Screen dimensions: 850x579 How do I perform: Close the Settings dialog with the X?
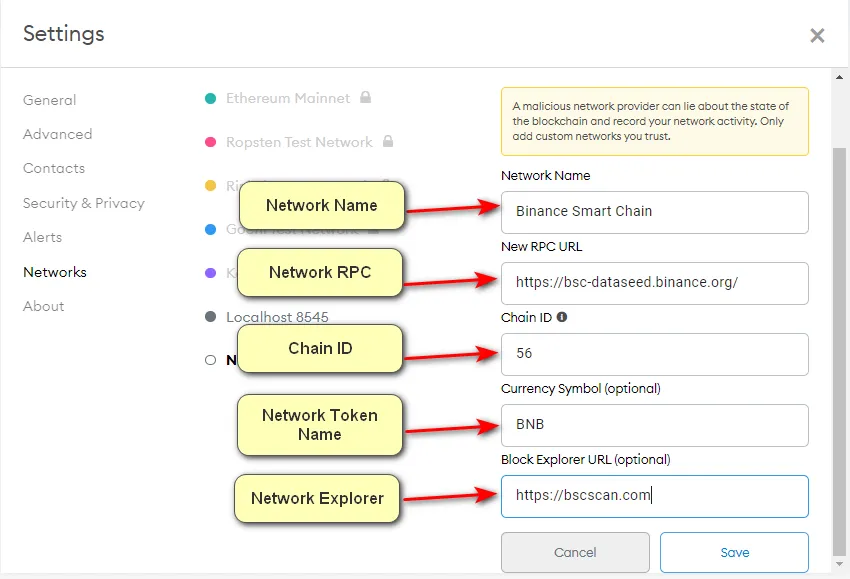[x=817, y=36]
